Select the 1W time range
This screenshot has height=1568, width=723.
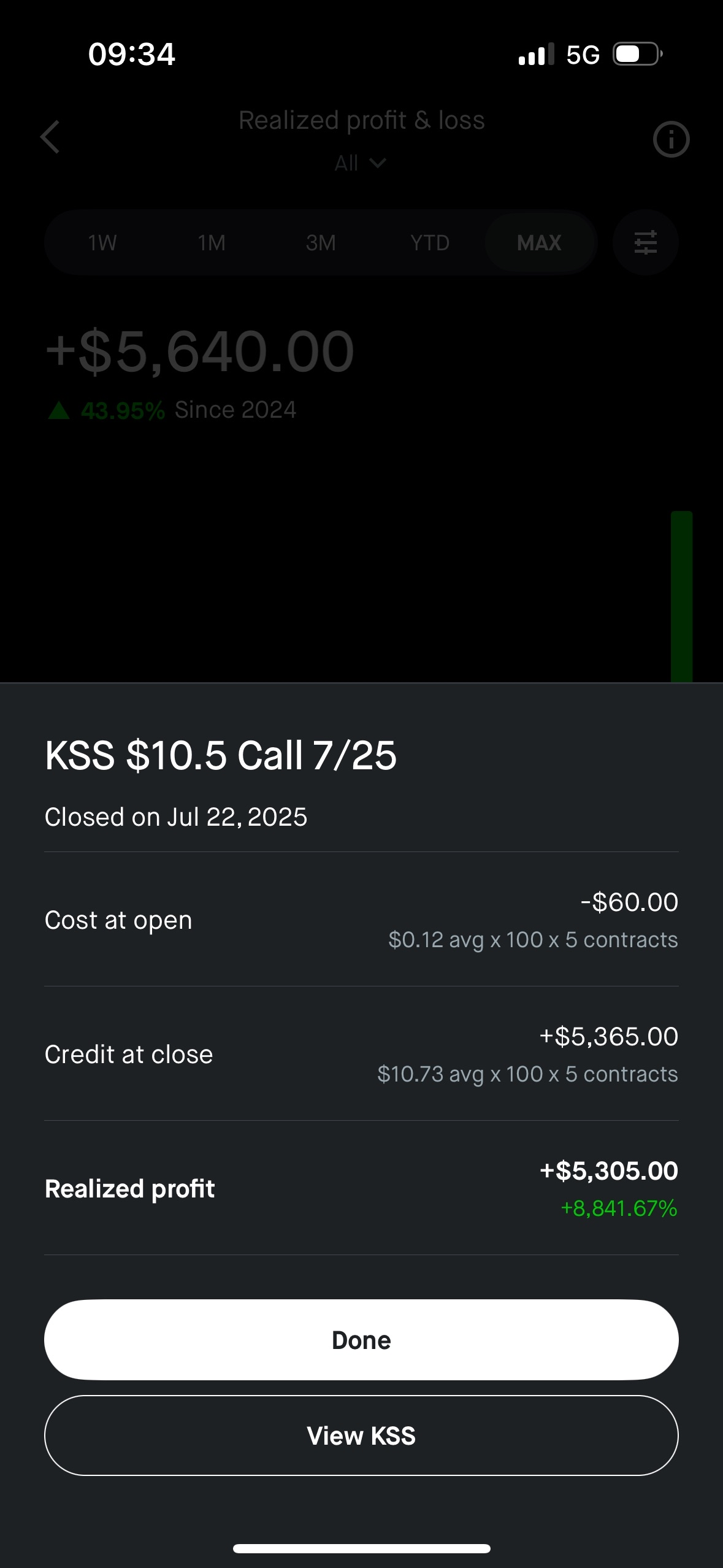click(102, 243)
